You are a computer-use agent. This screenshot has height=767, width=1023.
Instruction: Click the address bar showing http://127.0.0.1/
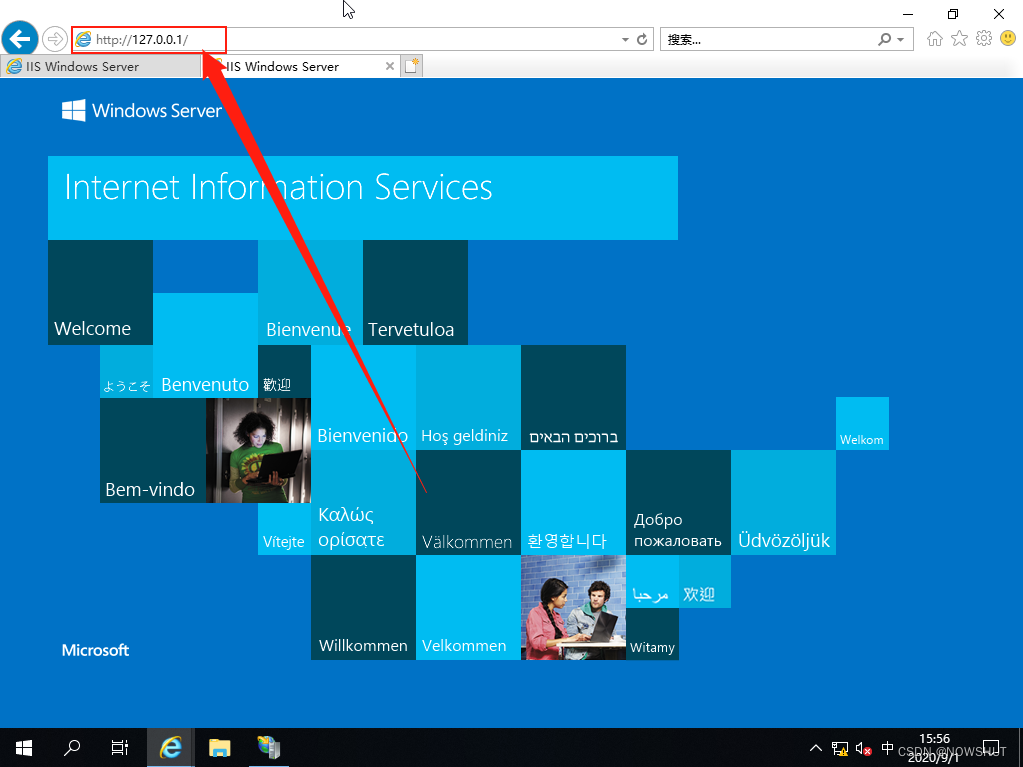click(x=350, y=40)
